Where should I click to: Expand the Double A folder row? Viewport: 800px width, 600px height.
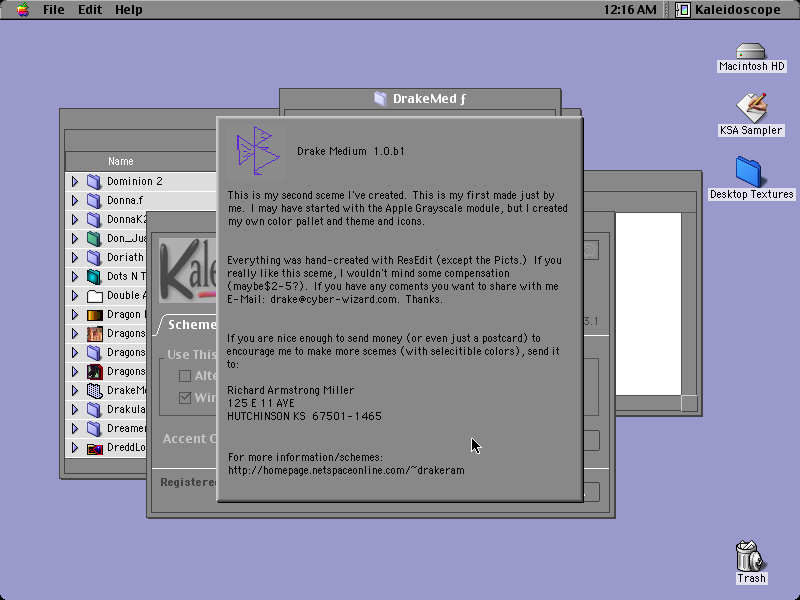click(74, 295)
